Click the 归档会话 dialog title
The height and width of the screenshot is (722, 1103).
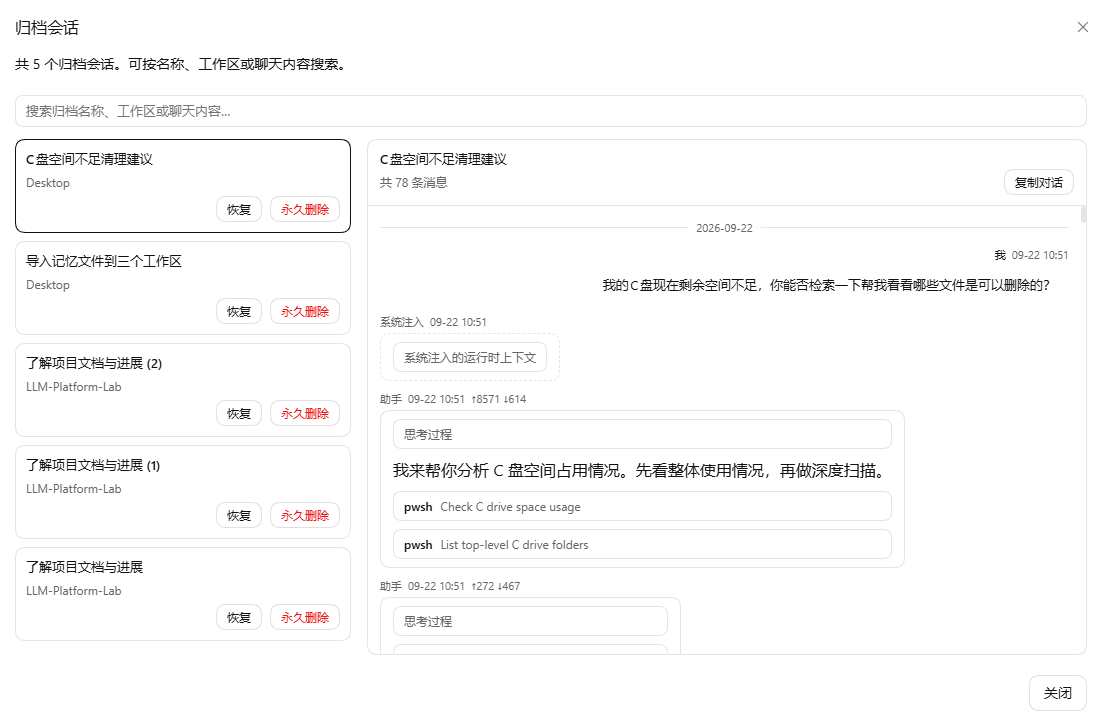(47, 27)
